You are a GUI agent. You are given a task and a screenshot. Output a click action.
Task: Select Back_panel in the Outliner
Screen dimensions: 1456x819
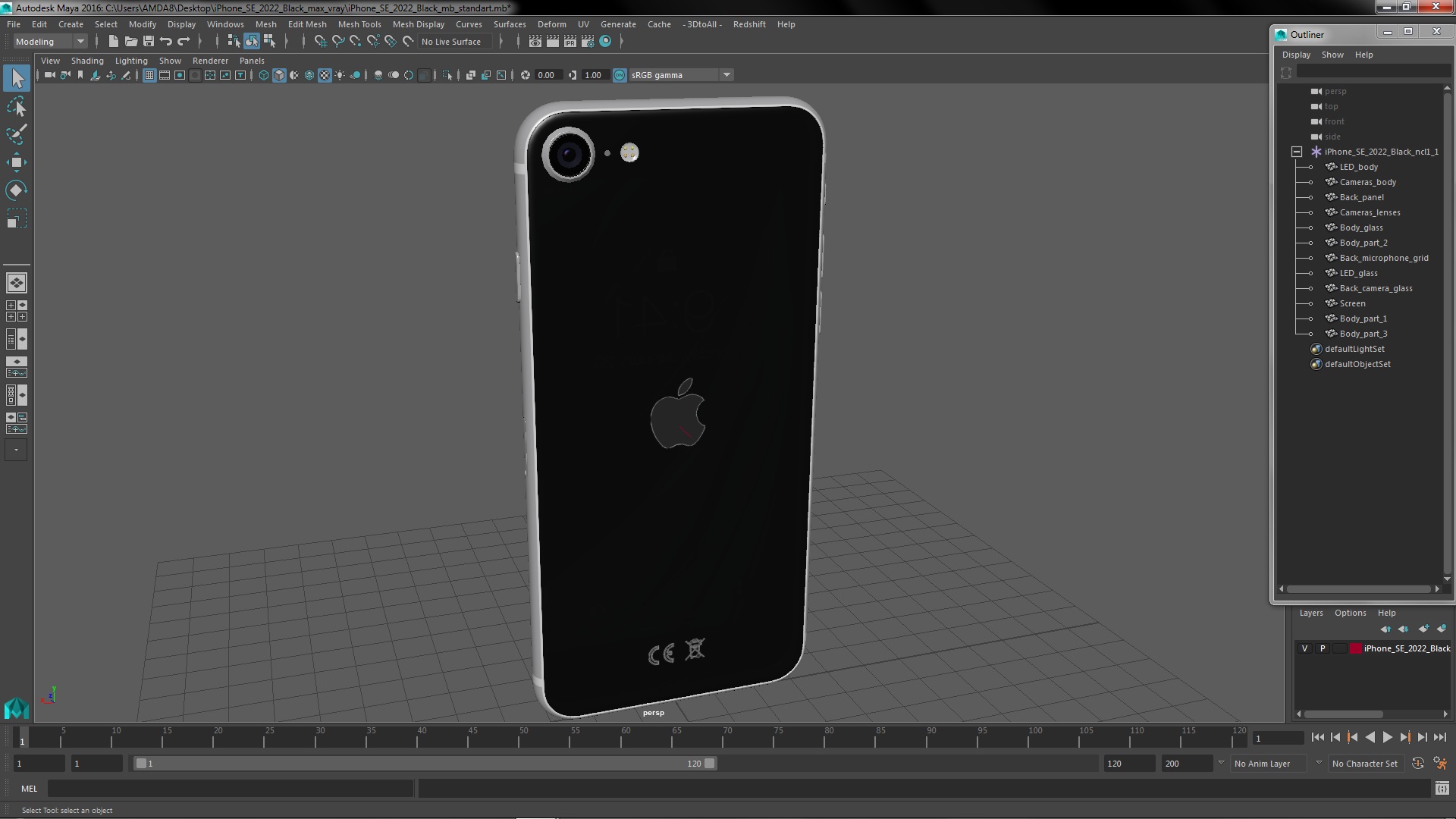[x=1361, y=197]
